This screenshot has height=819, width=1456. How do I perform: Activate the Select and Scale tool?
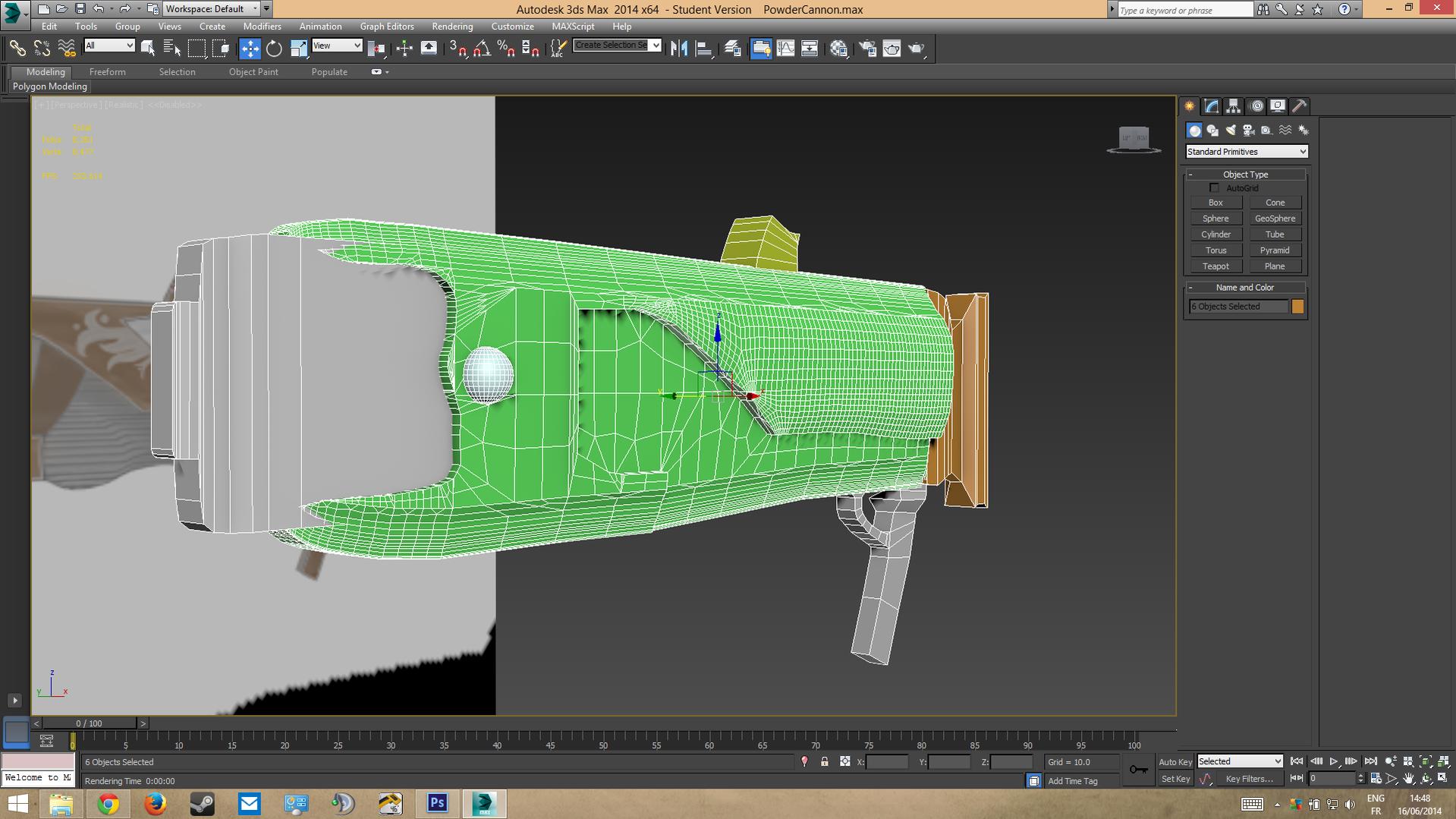[x=299, y=49]
